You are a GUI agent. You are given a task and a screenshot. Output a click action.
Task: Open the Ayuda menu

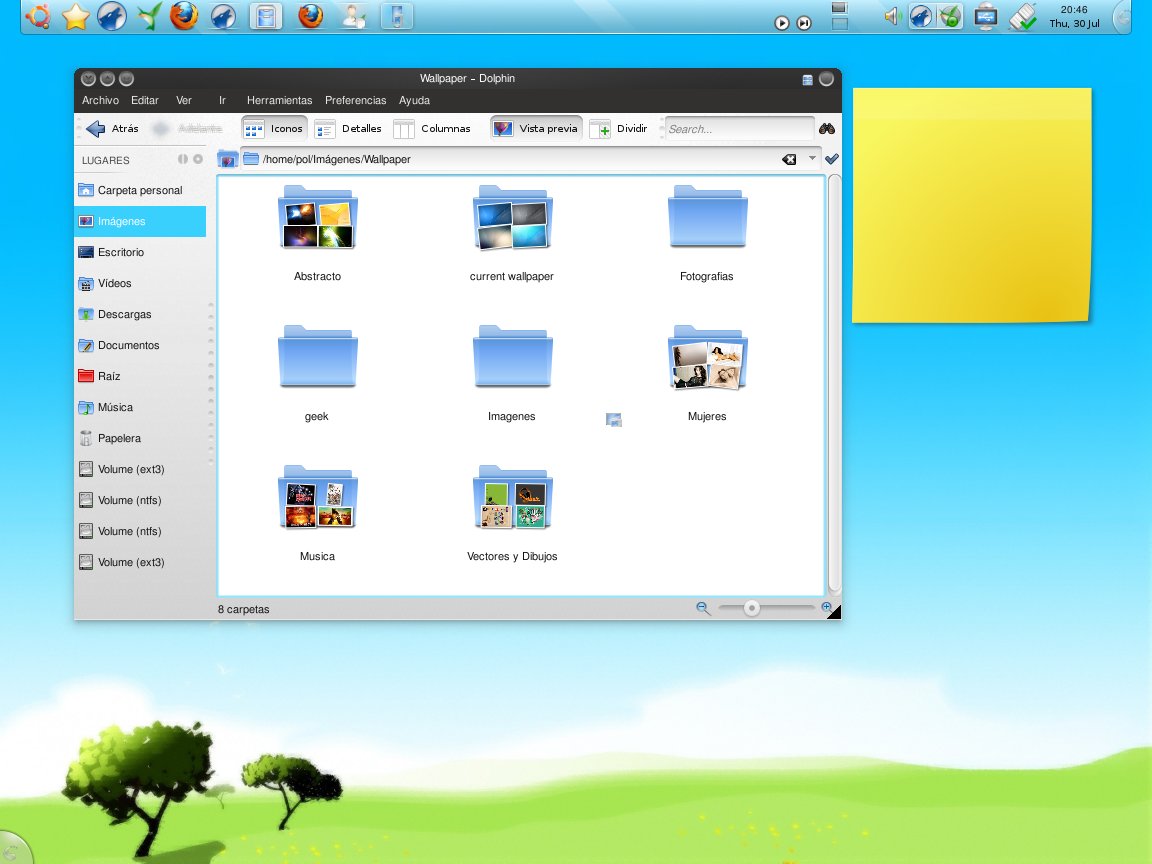[x=414, y=100]
